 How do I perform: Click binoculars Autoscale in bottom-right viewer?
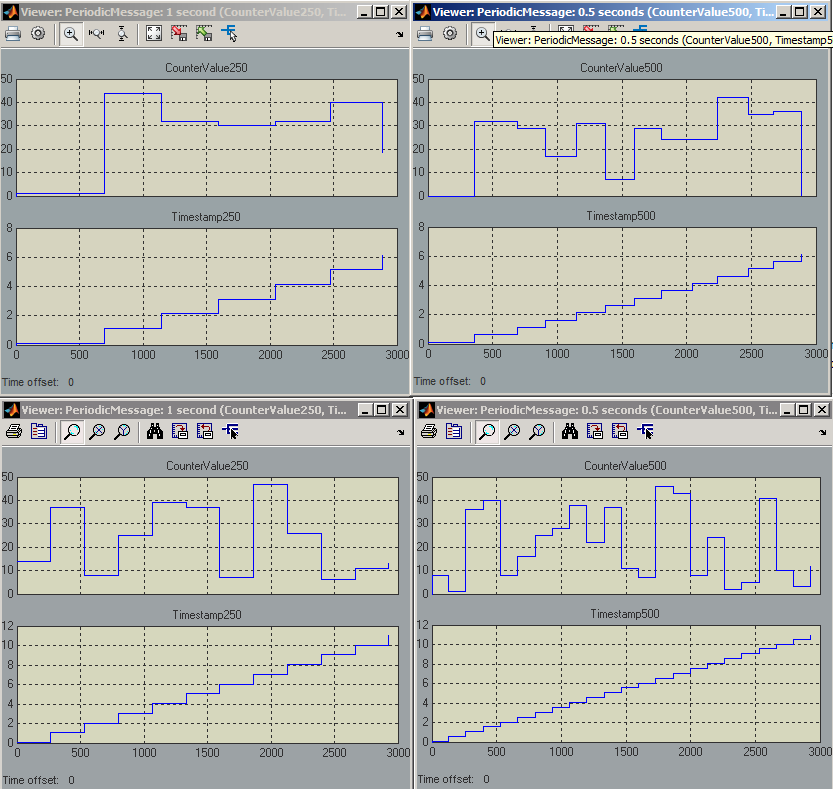[x=570, y=431]
